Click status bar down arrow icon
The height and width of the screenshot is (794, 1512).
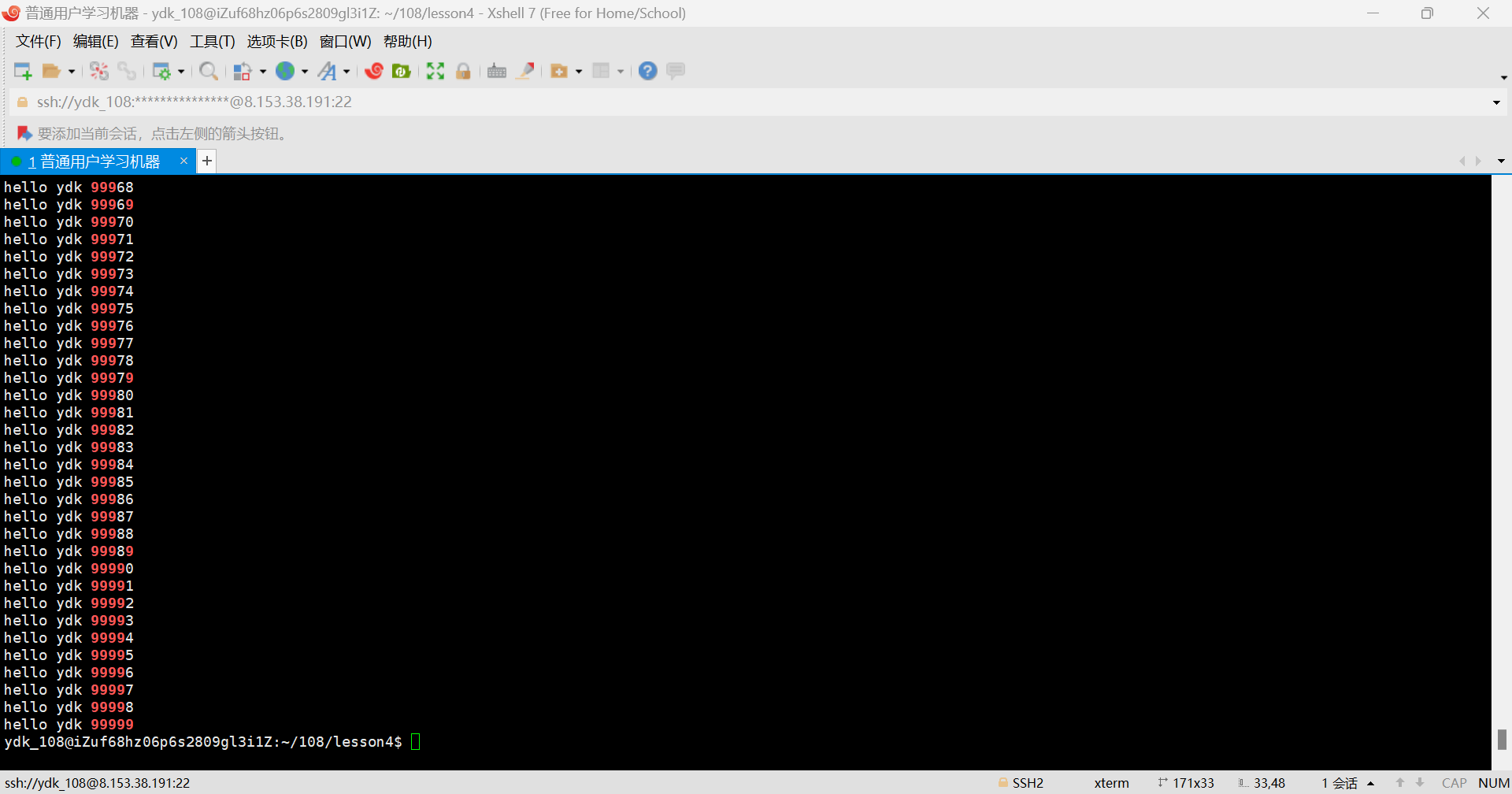1420,783
